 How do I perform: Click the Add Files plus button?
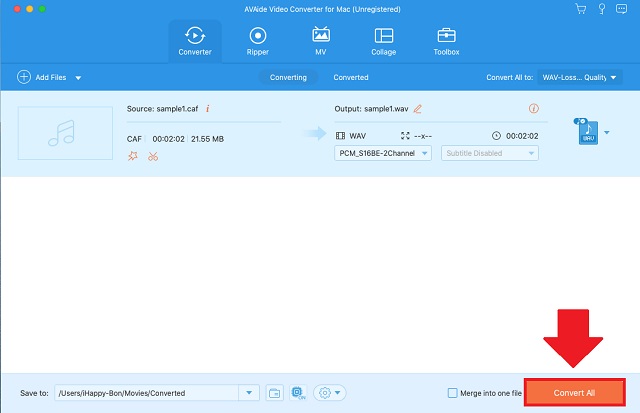[24, 77]
